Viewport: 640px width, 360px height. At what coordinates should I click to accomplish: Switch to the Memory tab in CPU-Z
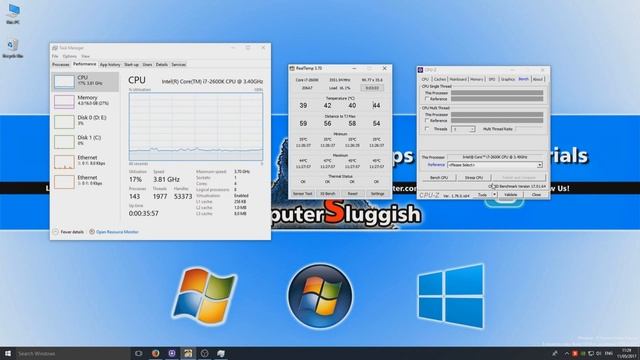click(x=476, y=79)
